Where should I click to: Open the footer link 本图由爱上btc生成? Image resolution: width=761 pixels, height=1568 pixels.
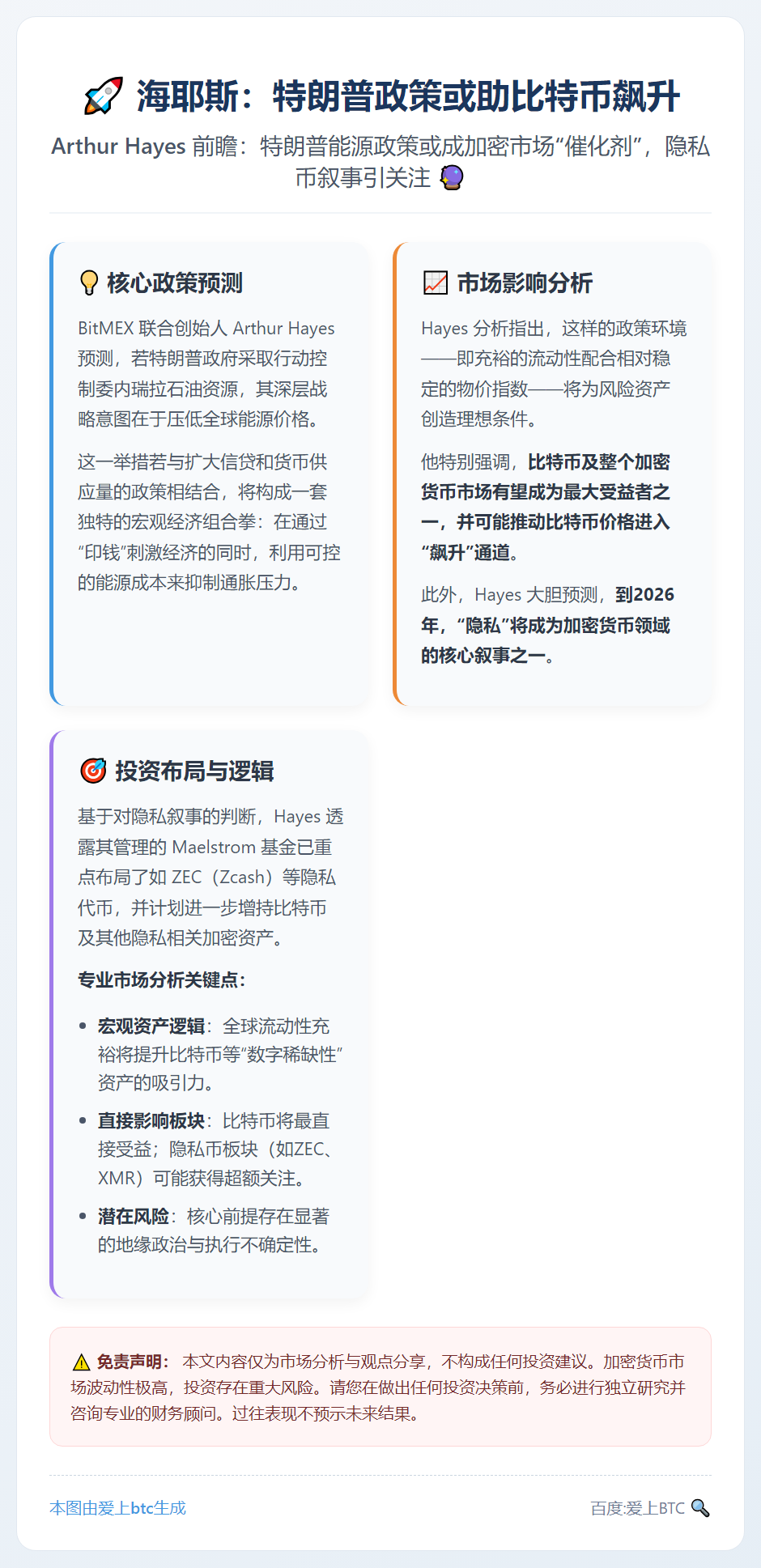click(118, 1508)
